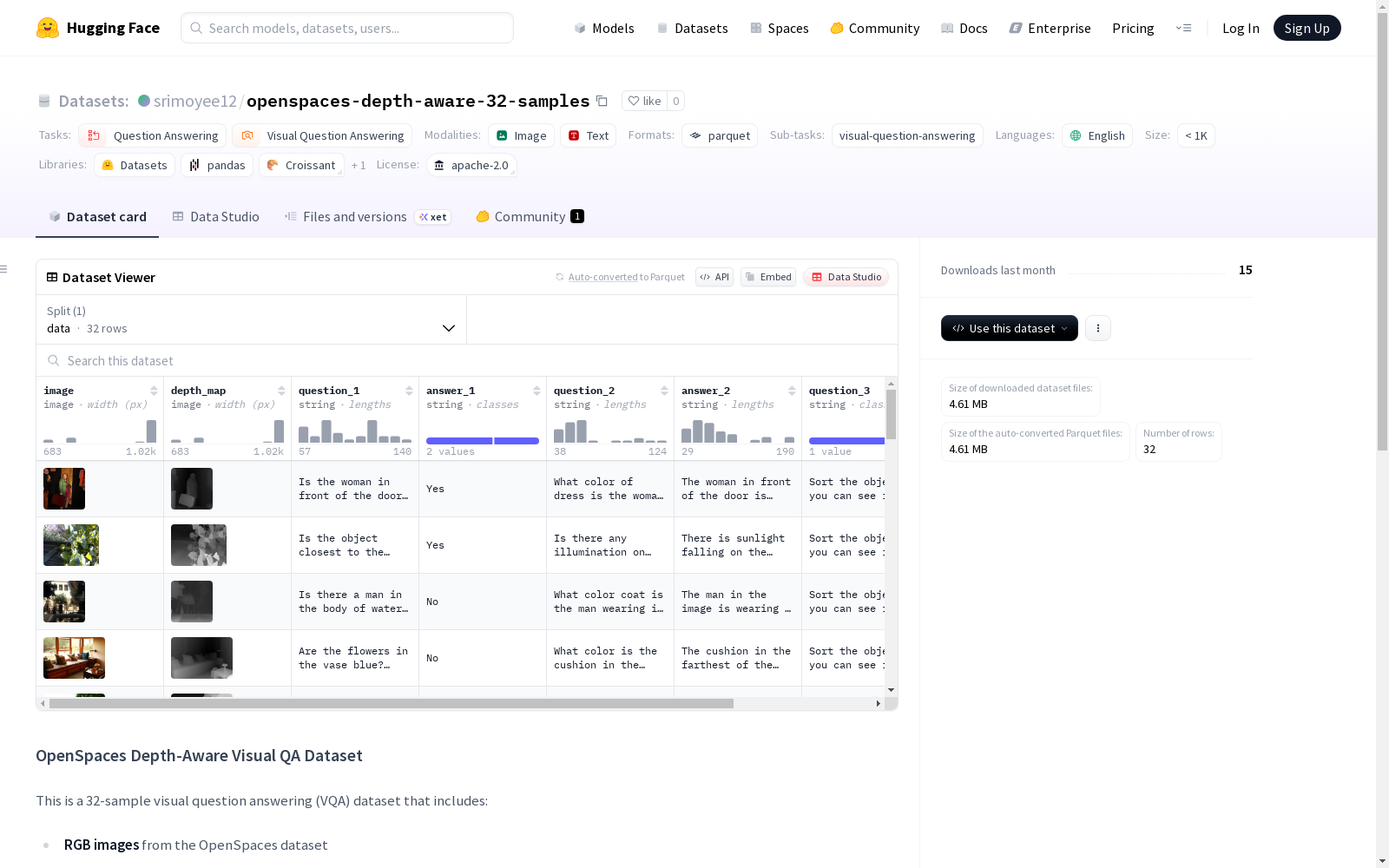Click the page vertical scrollbar thumb

1382,231
